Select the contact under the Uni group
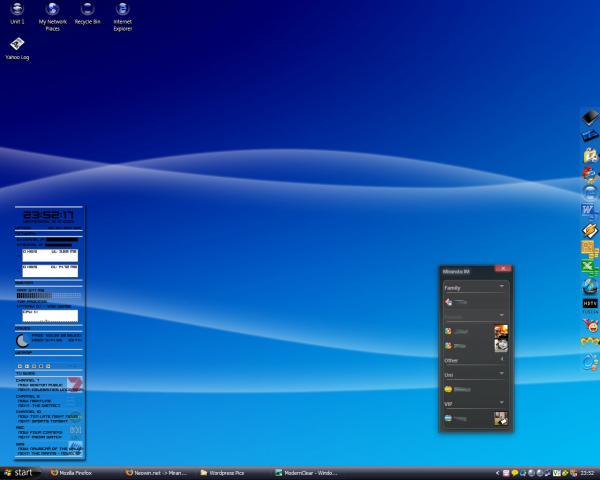 [476, 389]
